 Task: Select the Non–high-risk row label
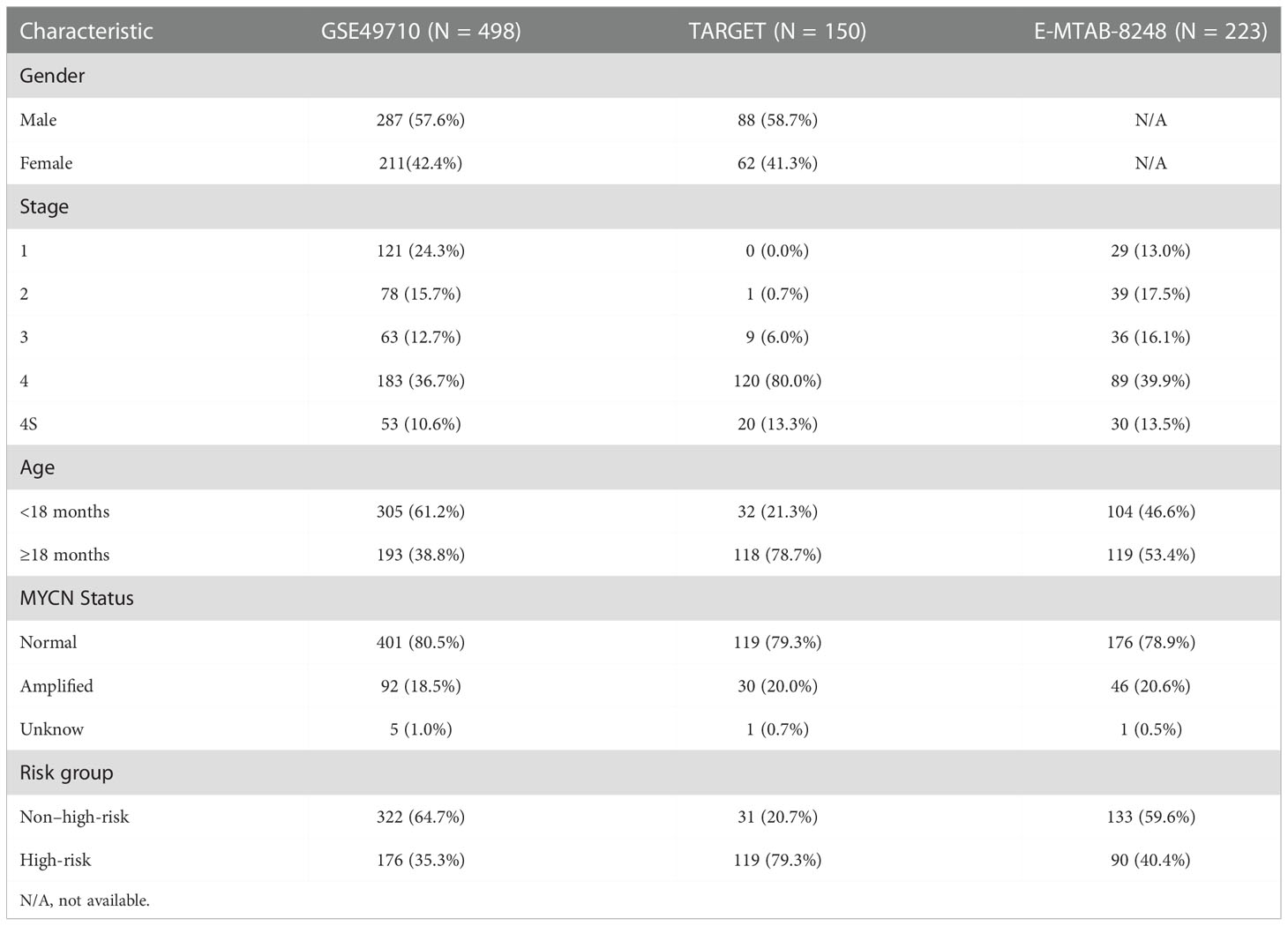coord(74,817)
